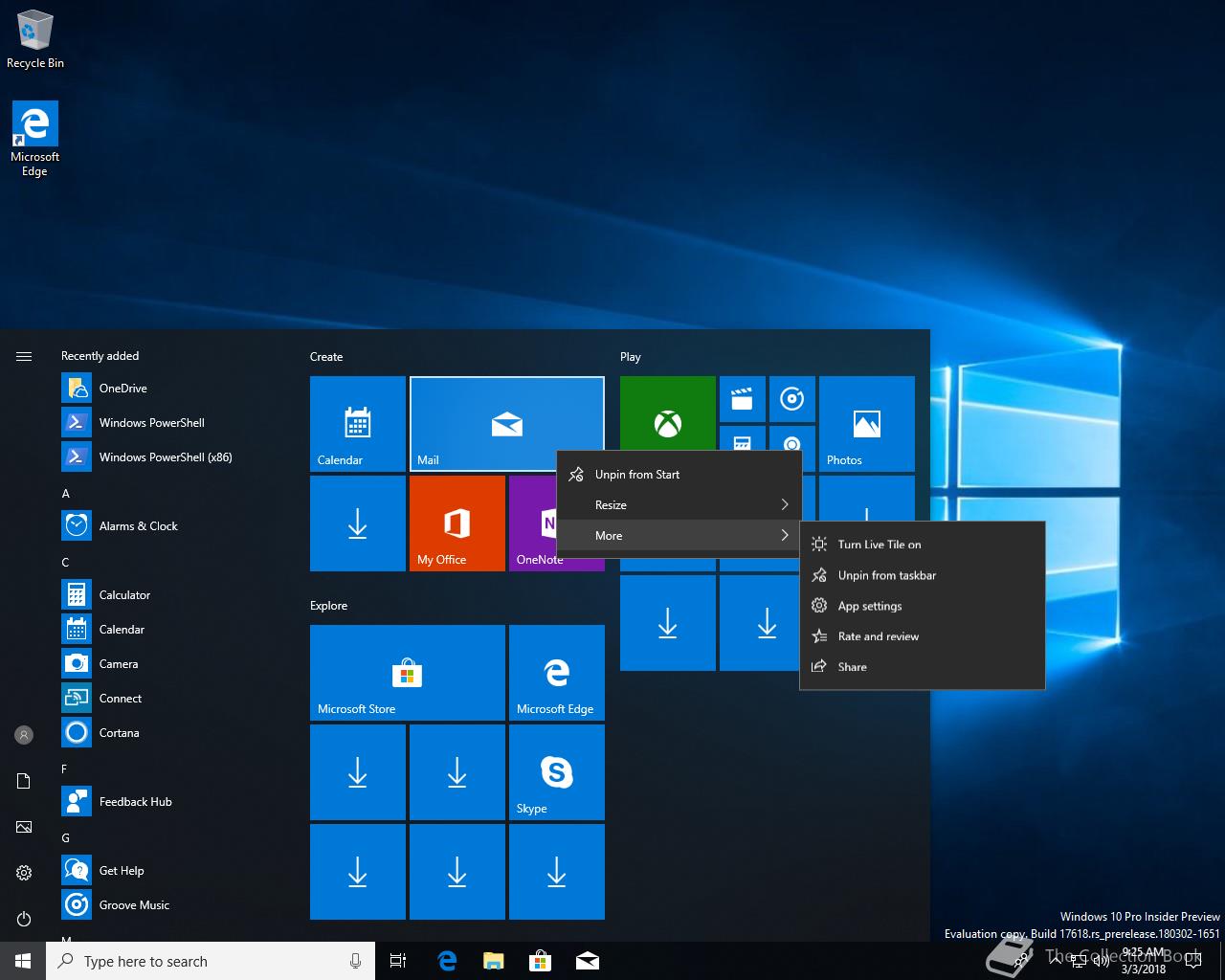
Task: Click the user account icon in Start
Action: pyautogui.click(x=24, y=735)
